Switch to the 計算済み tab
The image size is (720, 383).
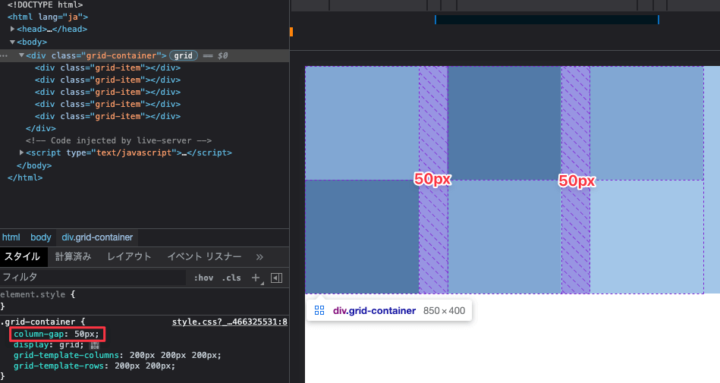(73, 257)
